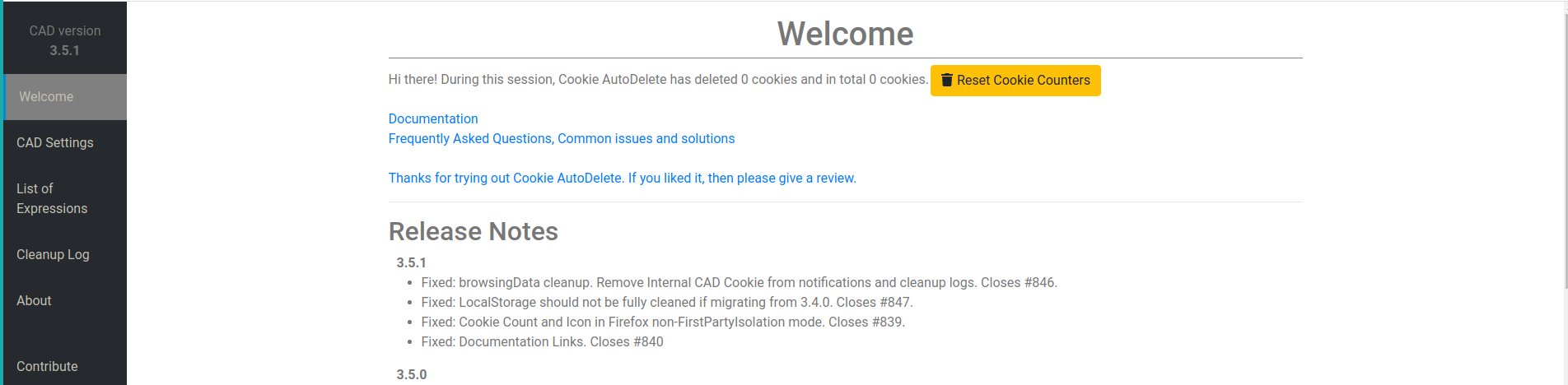
Task: Select the Welcome sidebar item
Action: coord(46,97)
